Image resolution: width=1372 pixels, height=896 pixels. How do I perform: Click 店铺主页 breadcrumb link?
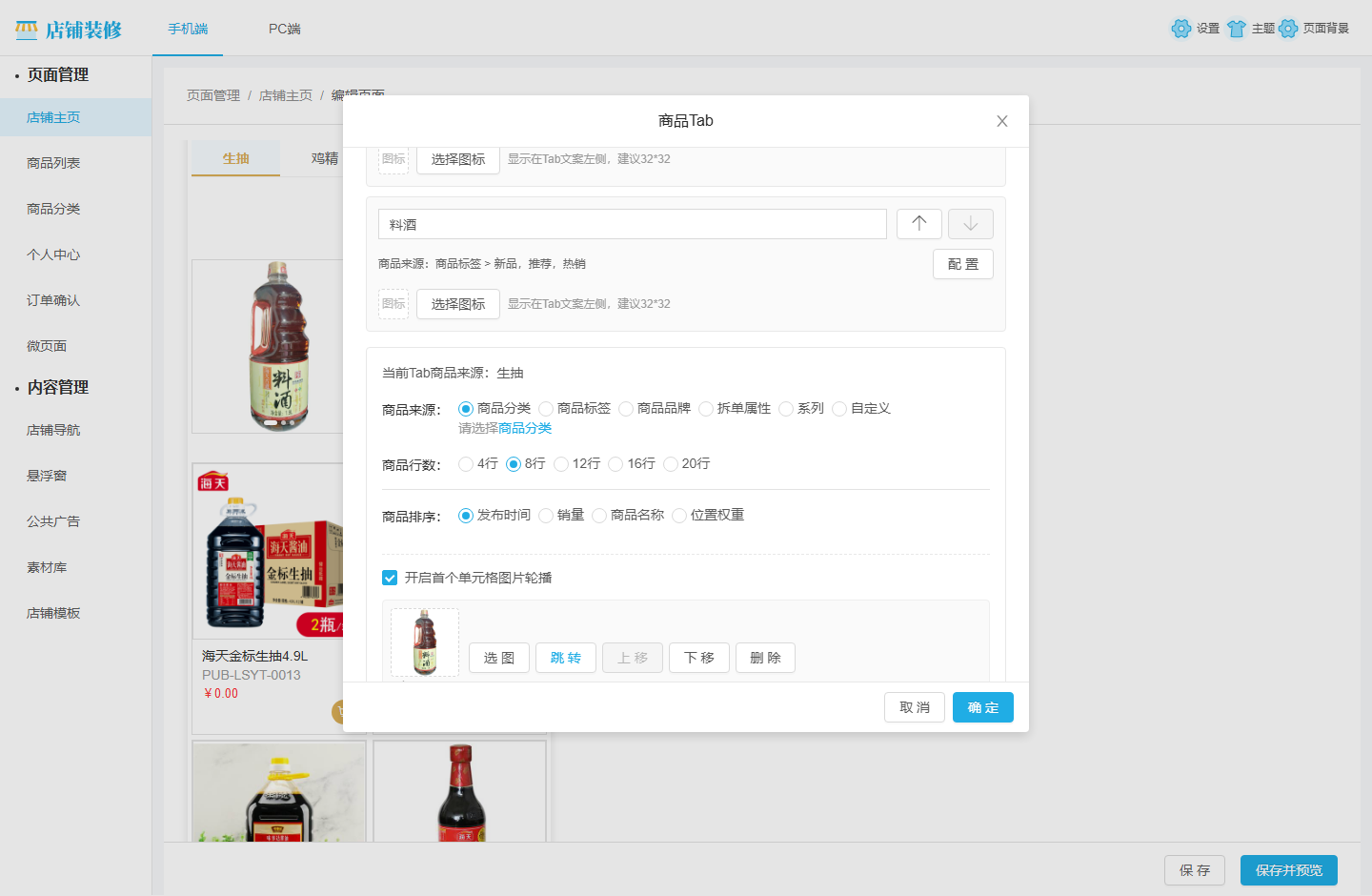click(x=286, y=95)
